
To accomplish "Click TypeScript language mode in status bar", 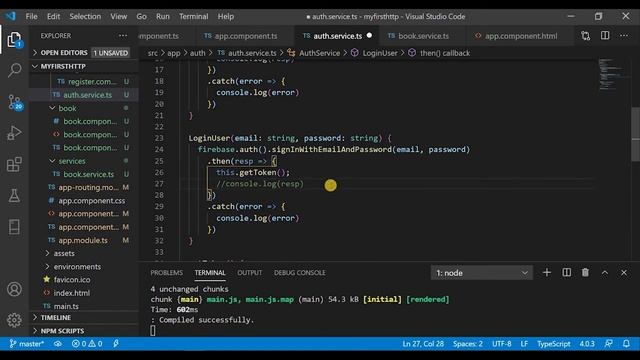I will 553,344.
